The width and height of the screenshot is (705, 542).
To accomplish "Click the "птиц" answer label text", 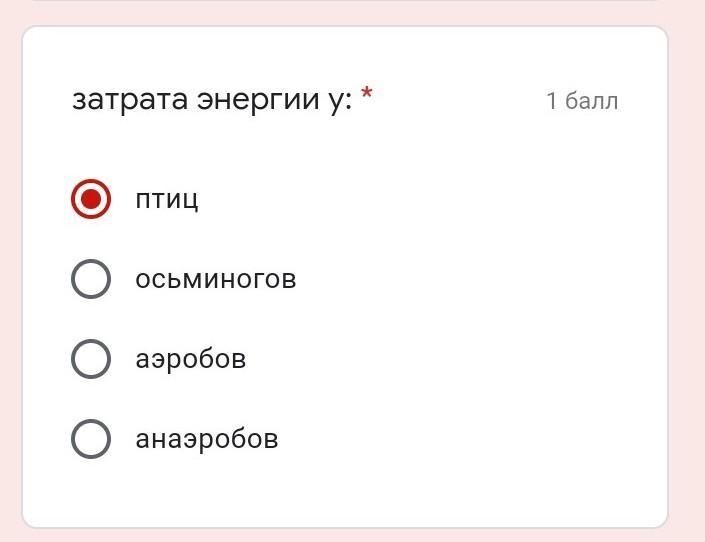I will [x=167, y=199].
